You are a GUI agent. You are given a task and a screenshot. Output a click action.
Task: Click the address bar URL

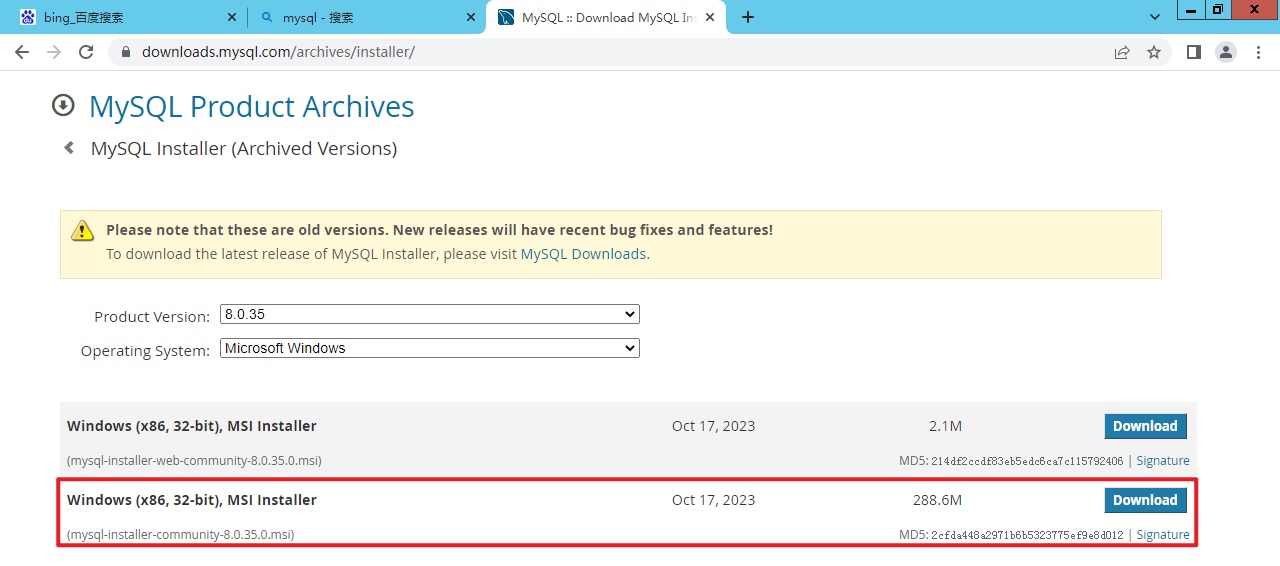click(278, 52)
